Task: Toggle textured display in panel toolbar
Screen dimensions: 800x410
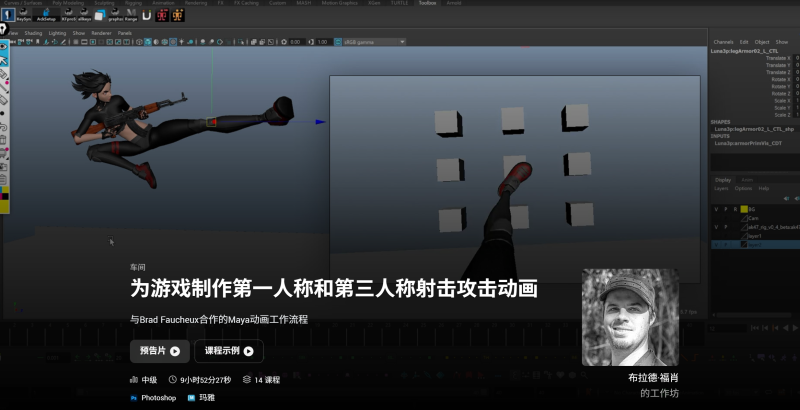Action: [173, 42]
